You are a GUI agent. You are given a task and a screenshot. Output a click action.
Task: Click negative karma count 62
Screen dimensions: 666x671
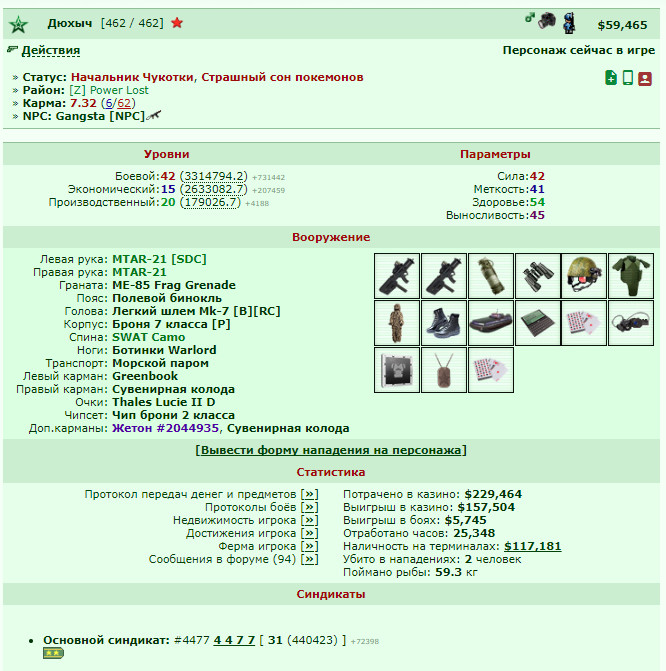pos(124,103)
